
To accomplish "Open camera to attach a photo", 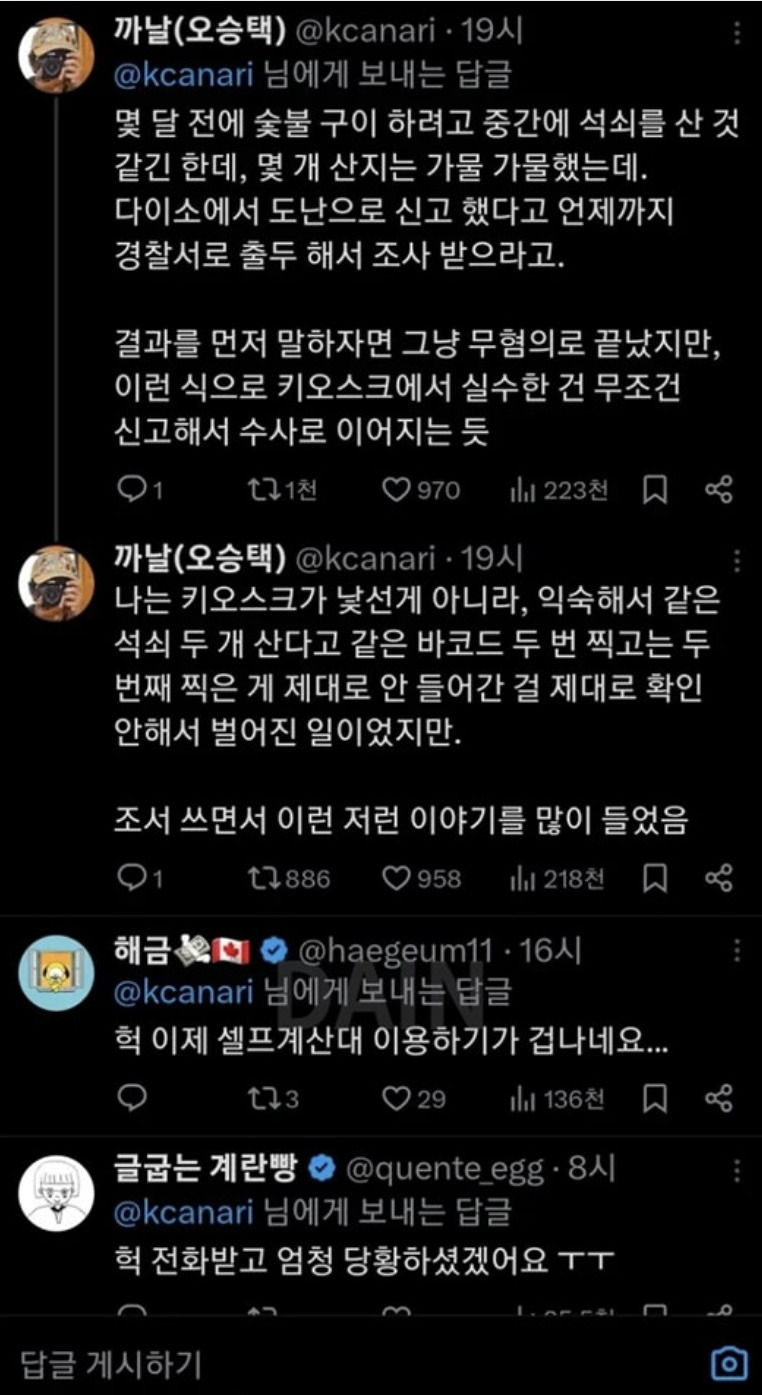I will pyautogui.click(x=728, y=1362).
